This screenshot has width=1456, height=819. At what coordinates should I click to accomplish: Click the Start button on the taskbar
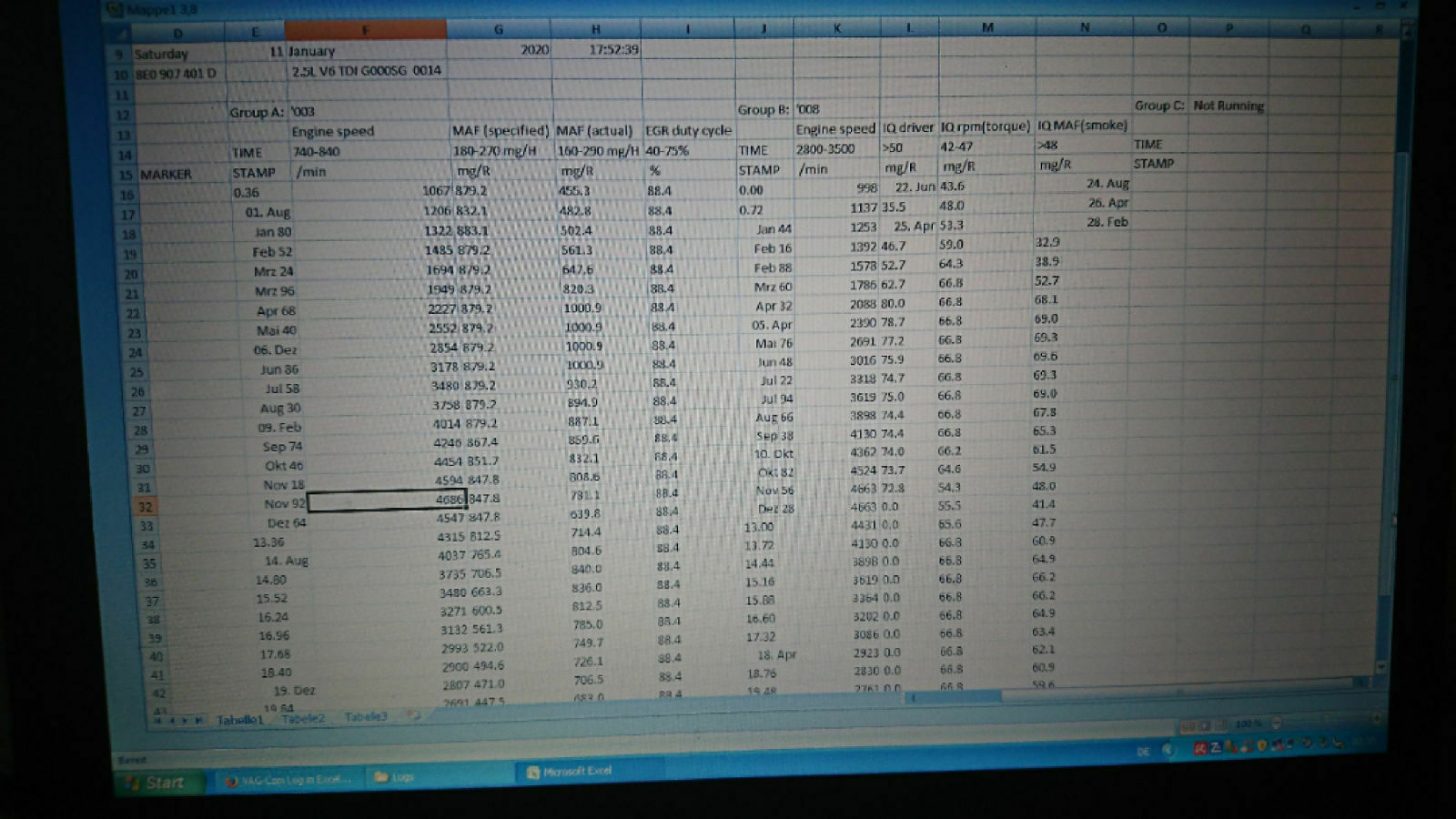point(157,783)
